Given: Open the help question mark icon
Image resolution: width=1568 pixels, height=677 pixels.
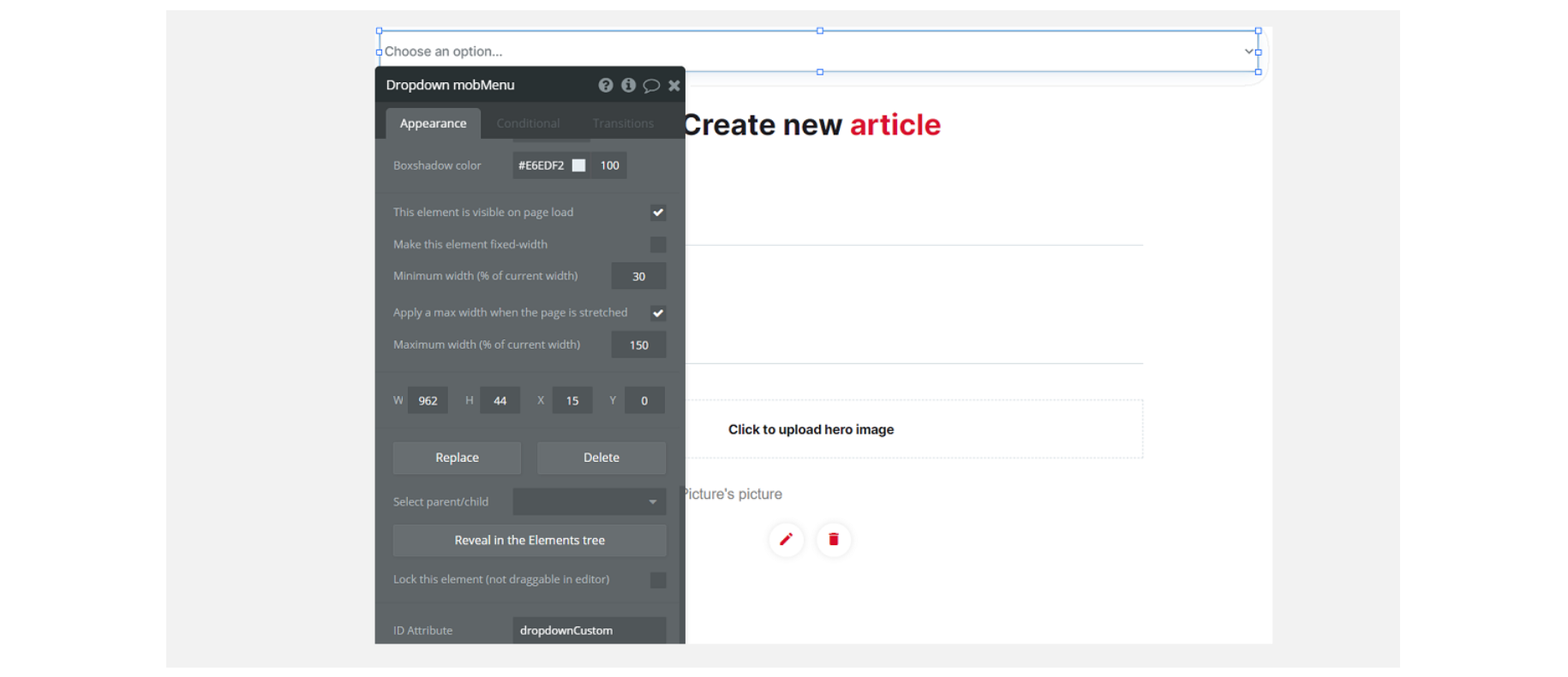Looking at the screenshot, I should 606,85.
